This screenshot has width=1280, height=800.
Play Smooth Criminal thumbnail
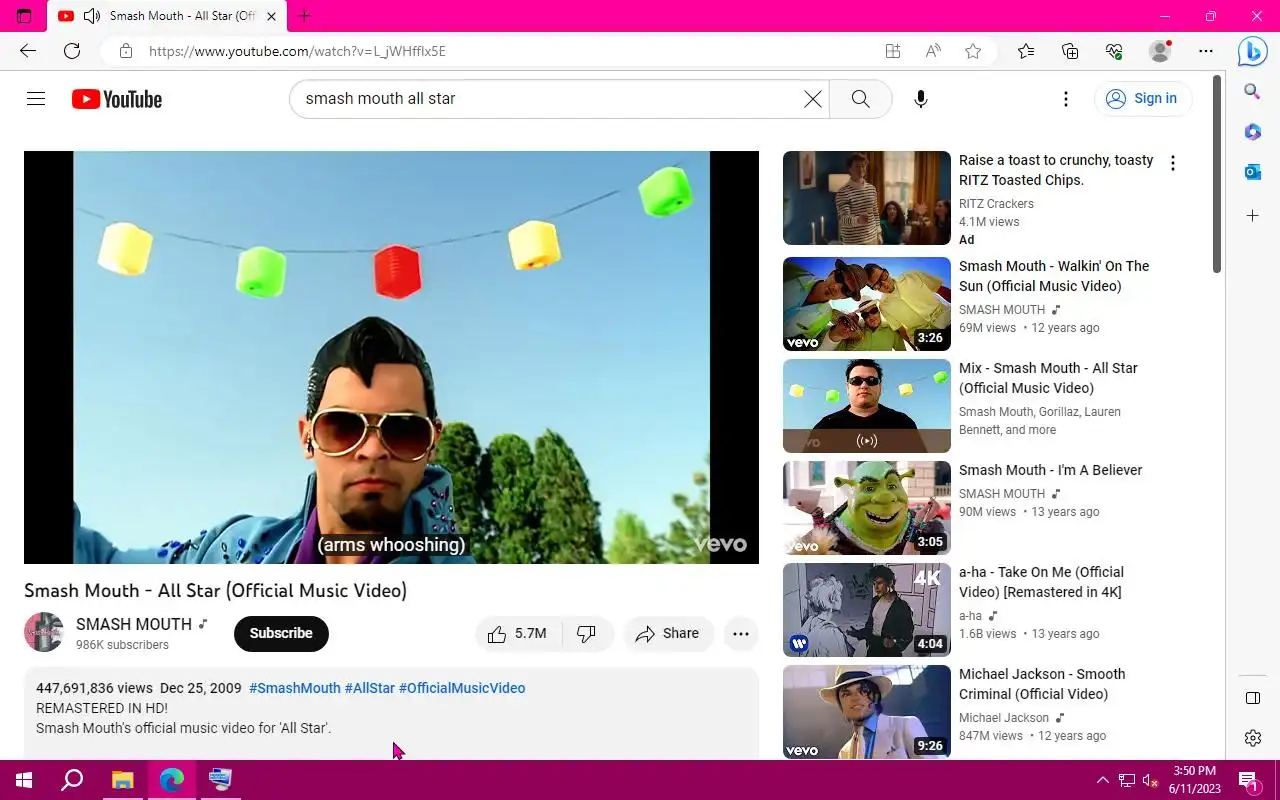[867, 712]
